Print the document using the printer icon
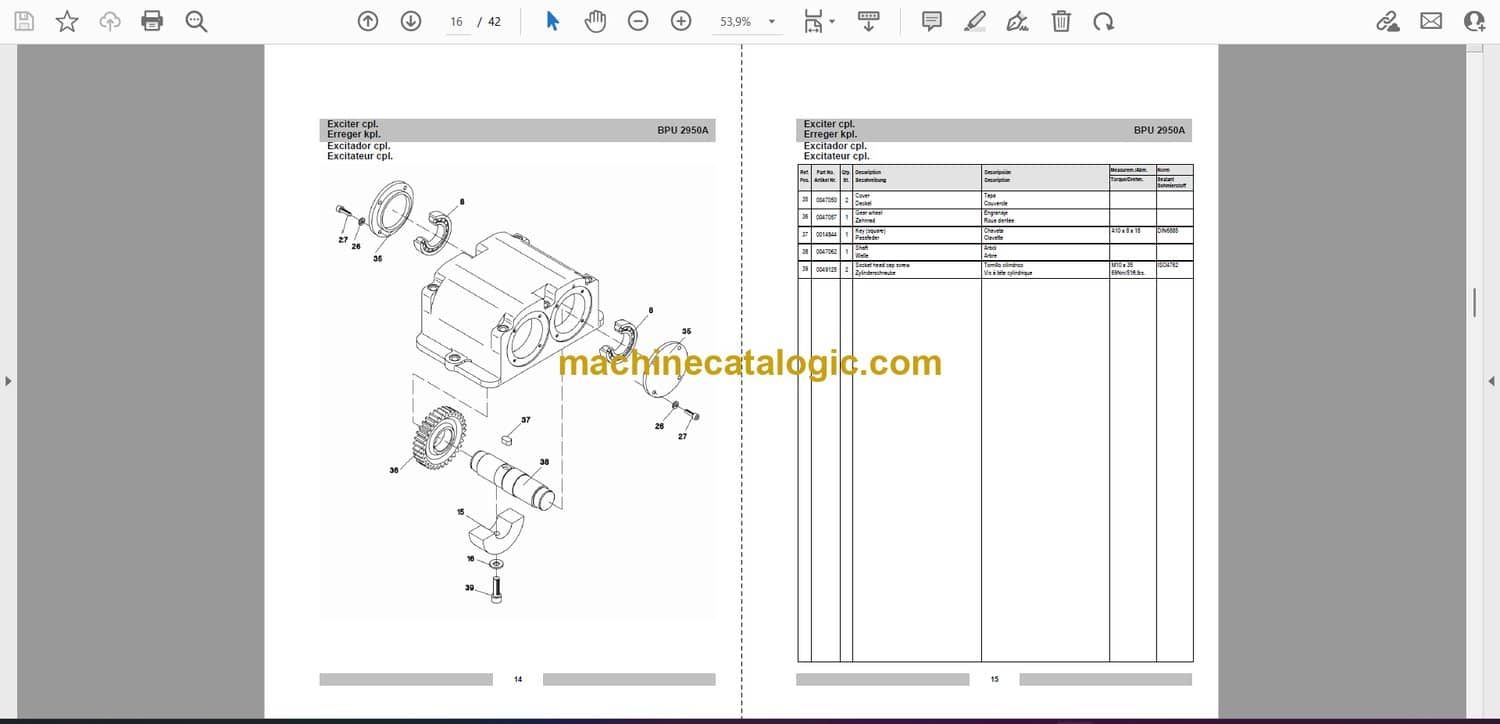Image resolution: width=1500 pixels, height=724 pixels. [152, 21]
